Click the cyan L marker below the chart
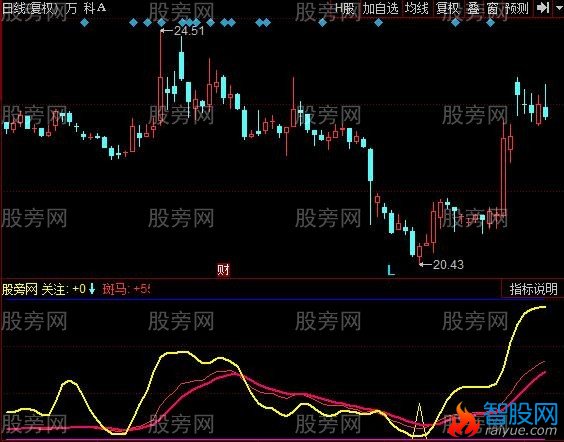The width and height of the screenshot is (564, 442). 391,270
